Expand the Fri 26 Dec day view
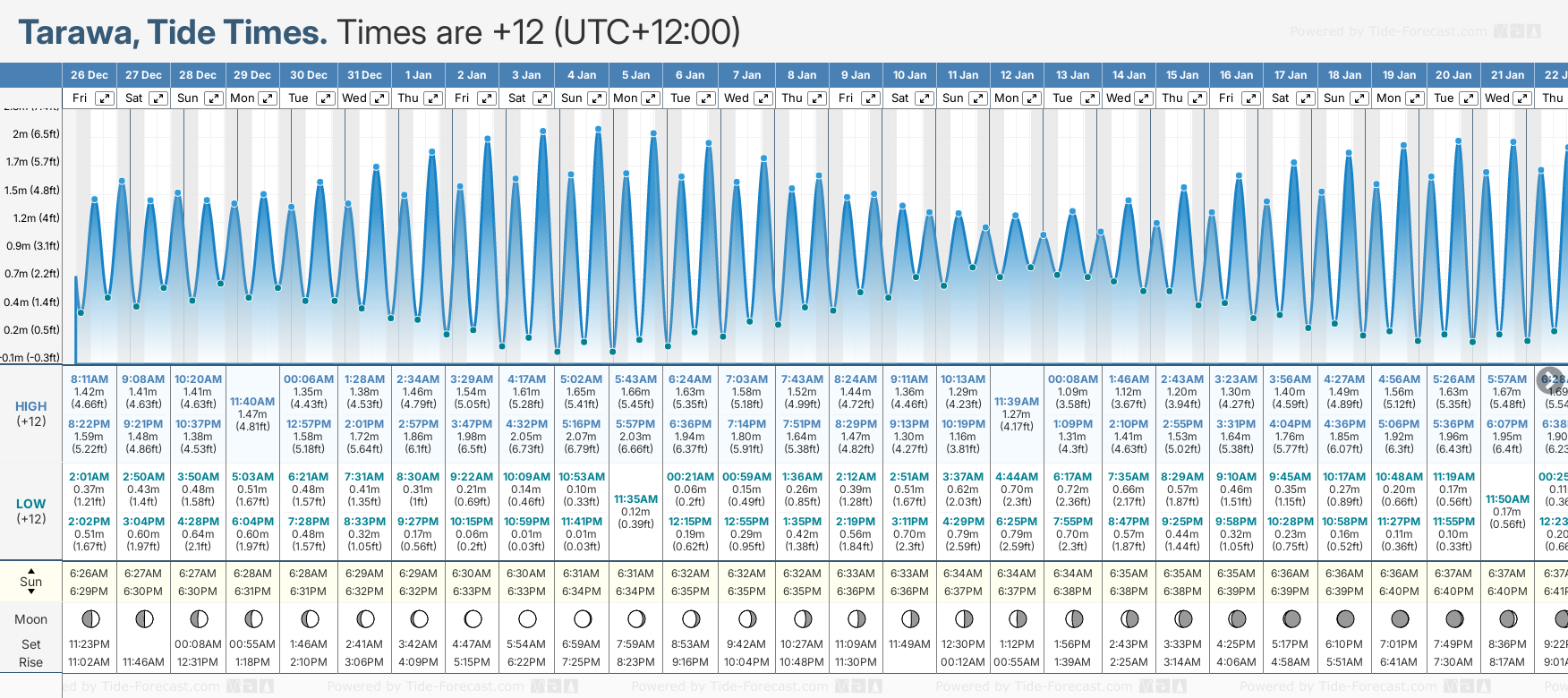The width and height of the screenshot is (1568, 698). tap(105, 98)
